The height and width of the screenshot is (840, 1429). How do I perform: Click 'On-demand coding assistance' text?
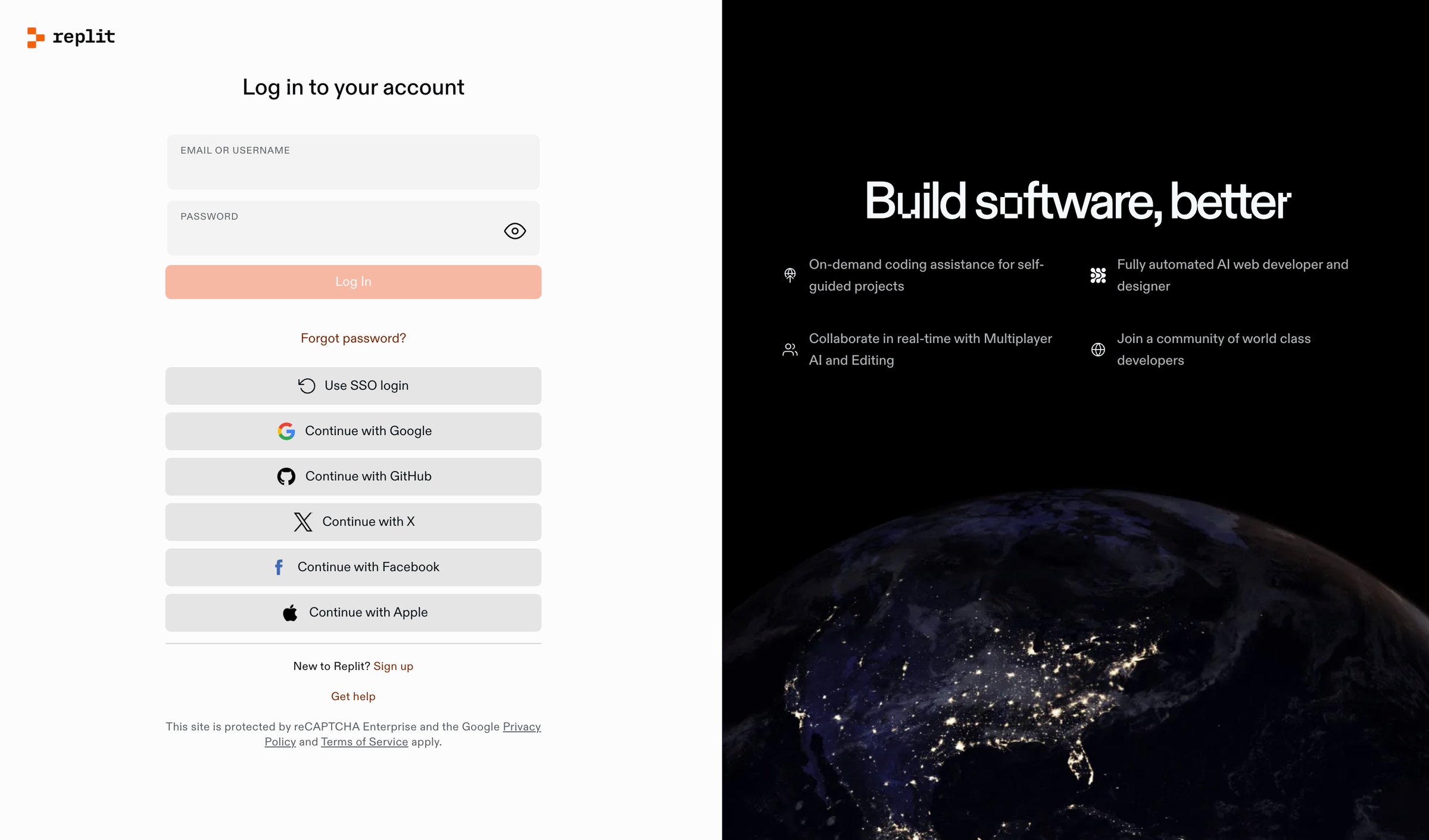point(926,275)
